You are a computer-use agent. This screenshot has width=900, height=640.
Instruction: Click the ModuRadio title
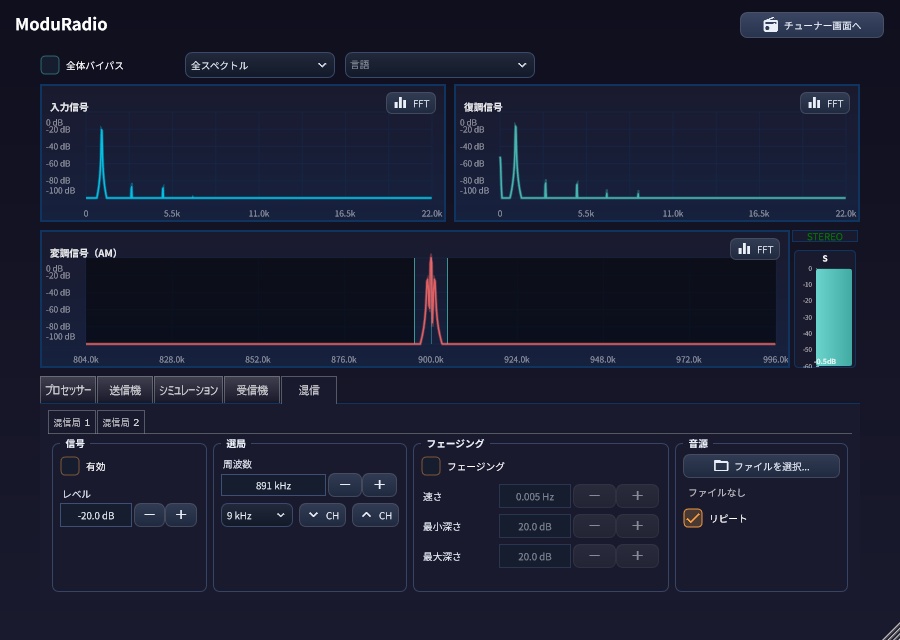pos(61,24)
